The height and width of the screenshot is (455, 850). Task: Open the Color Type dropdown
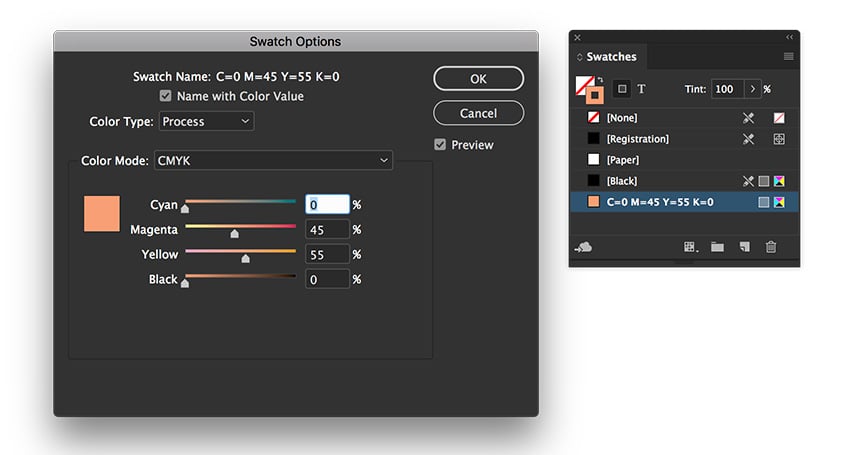pyautogui.click(x=206, y=122)
